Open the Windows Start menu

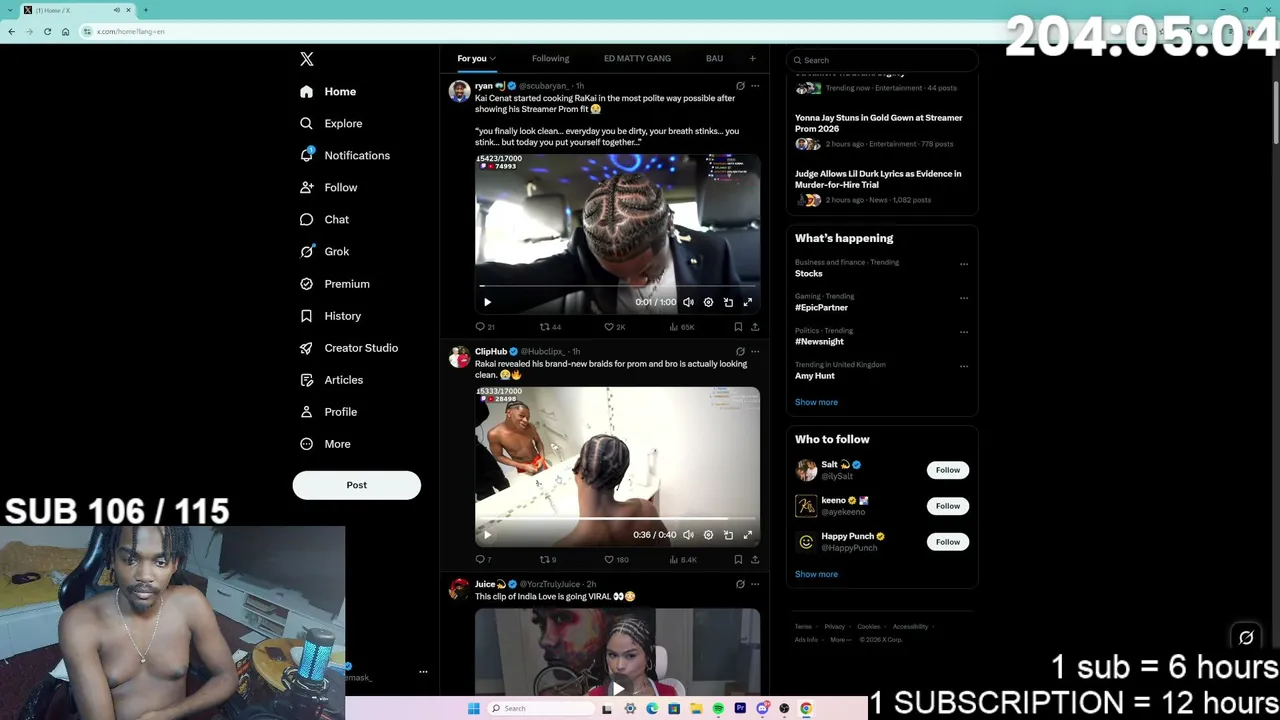[473, 709]
